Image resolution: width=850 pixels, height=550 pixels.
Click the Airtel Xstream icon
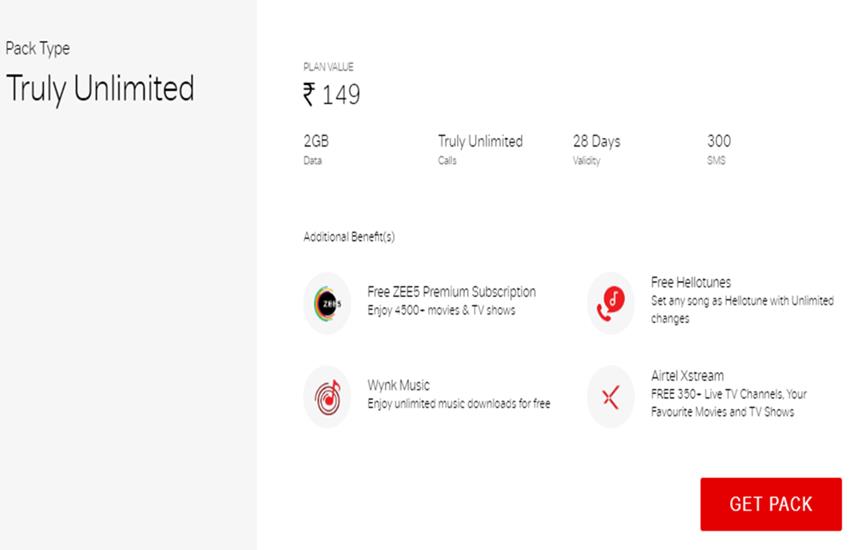pyautogui.click(x=611, y=396)
